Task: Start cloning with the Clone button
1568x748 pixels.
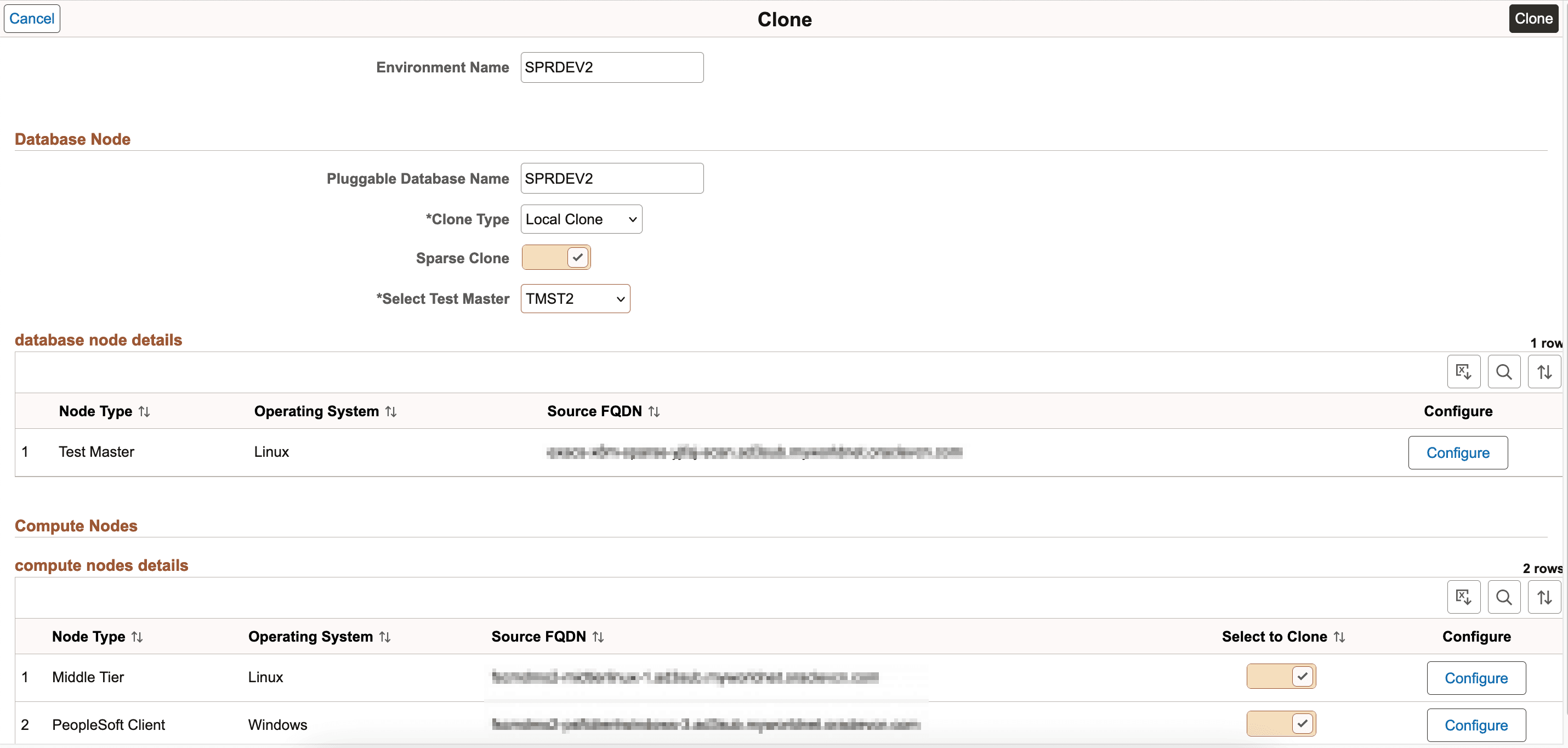Action: click(x=1533, y=18)
